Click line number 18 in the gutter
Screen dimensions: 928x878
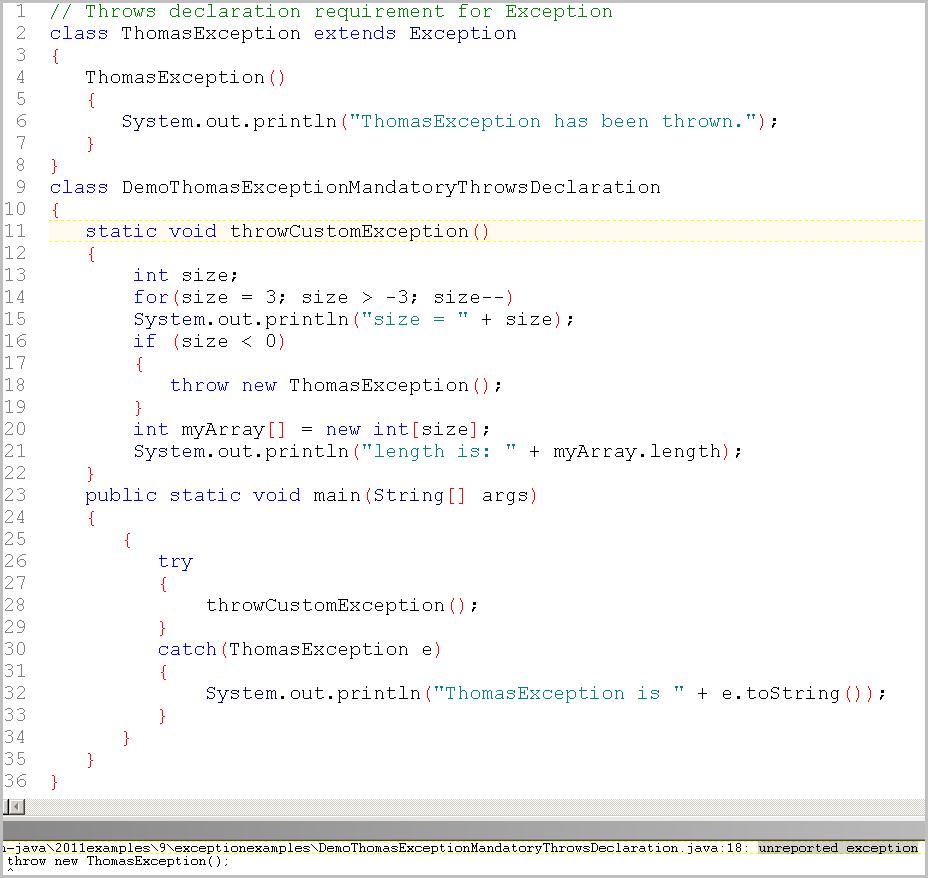15,385
